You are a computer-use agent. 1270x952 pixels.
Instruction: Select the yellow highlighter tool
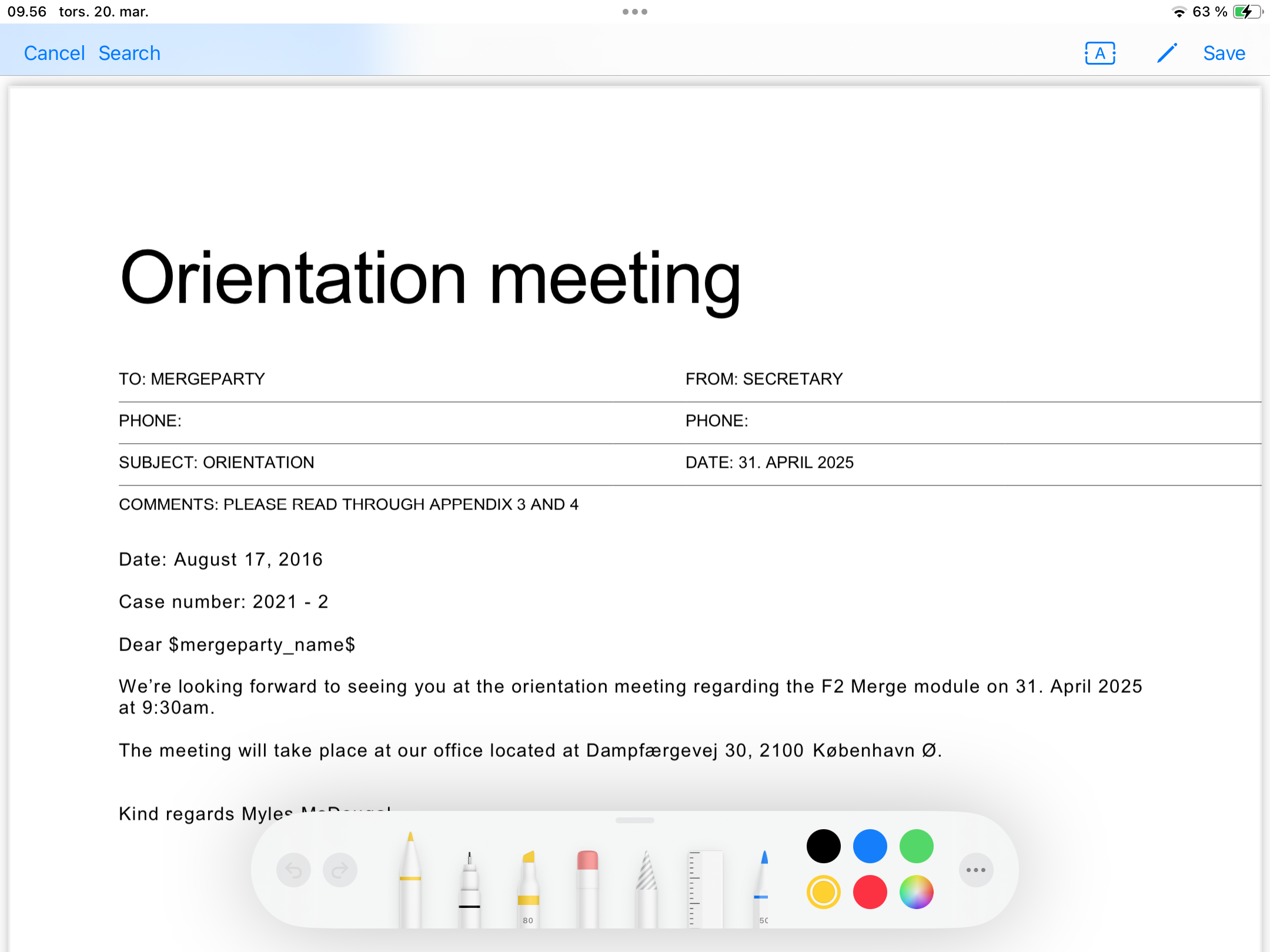coord(528,889)
